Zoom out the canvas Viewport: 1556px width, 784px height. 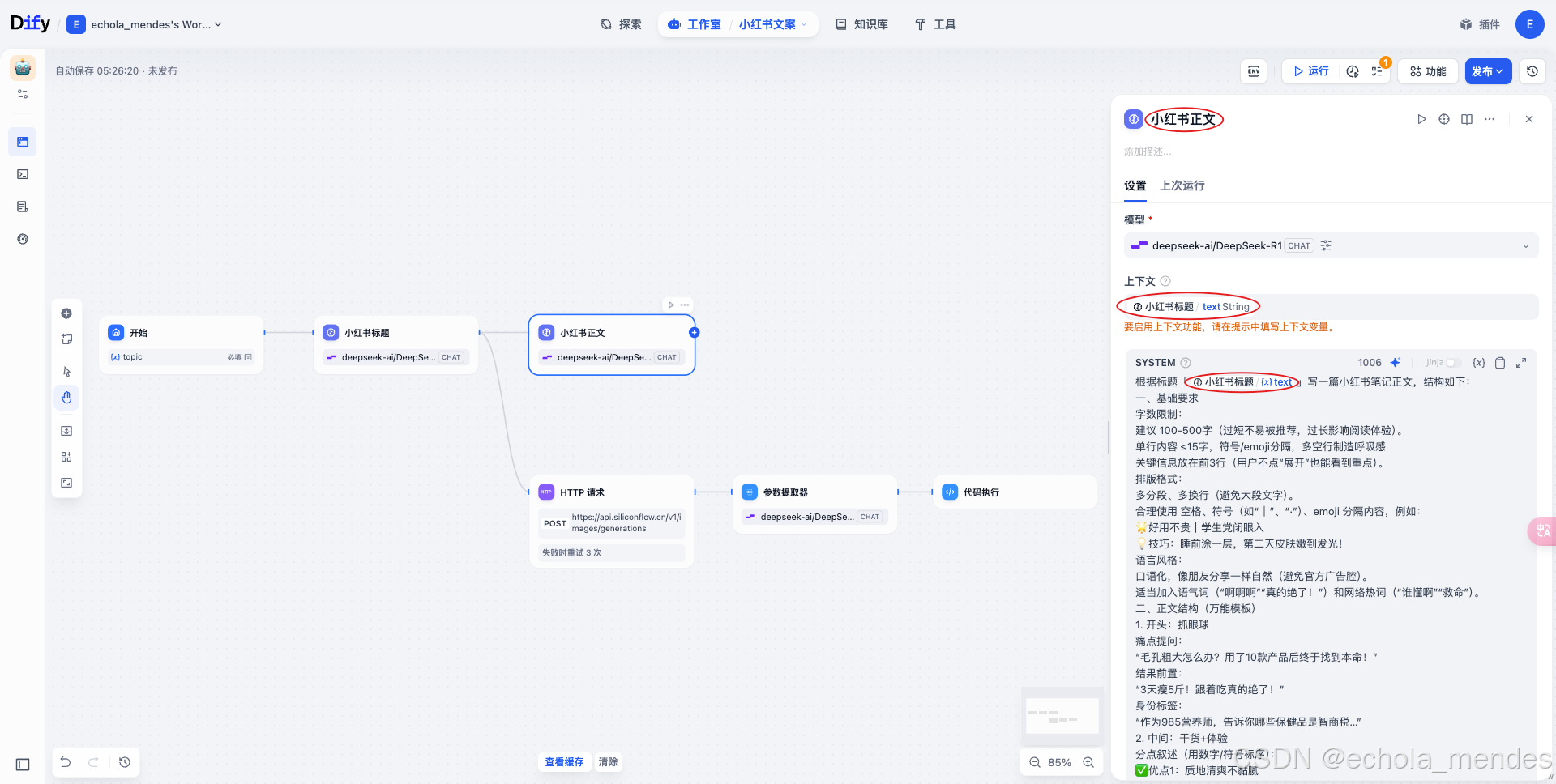pyautogui.click(x=1035, y=762)
